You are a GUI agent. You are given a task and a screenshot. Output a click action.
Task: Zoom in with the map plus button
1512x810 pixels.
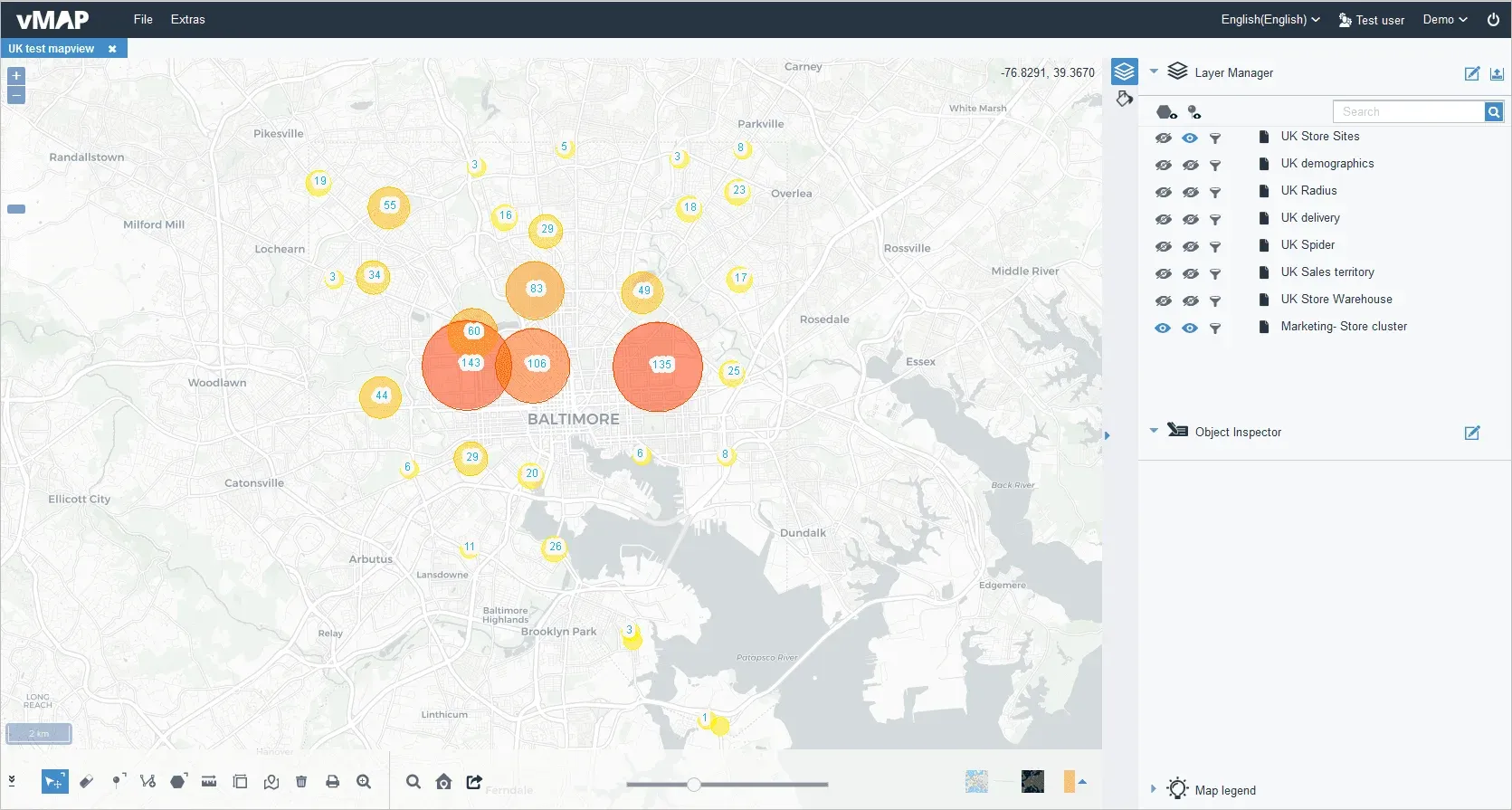tap(16, 76)
